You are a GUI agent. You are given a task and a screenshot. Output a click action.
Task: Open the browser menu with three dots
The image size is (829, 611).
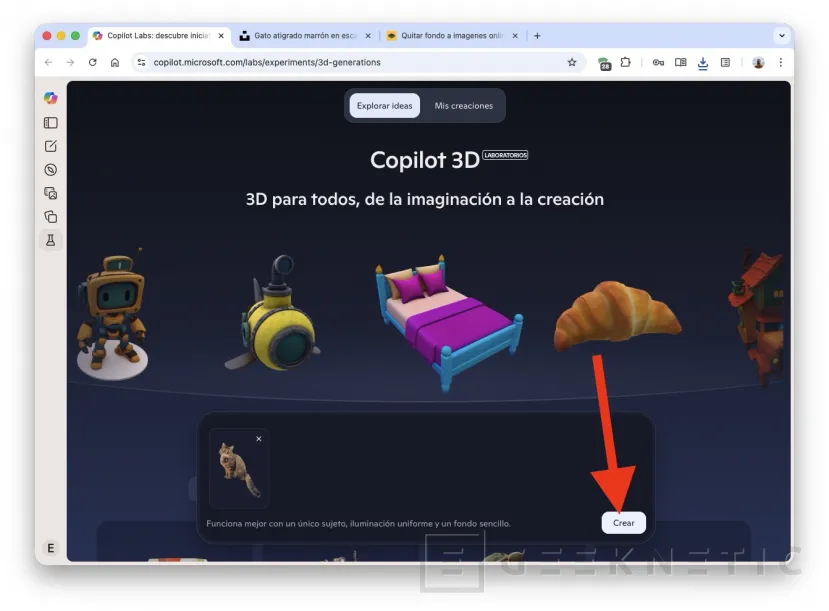point(781,62)
